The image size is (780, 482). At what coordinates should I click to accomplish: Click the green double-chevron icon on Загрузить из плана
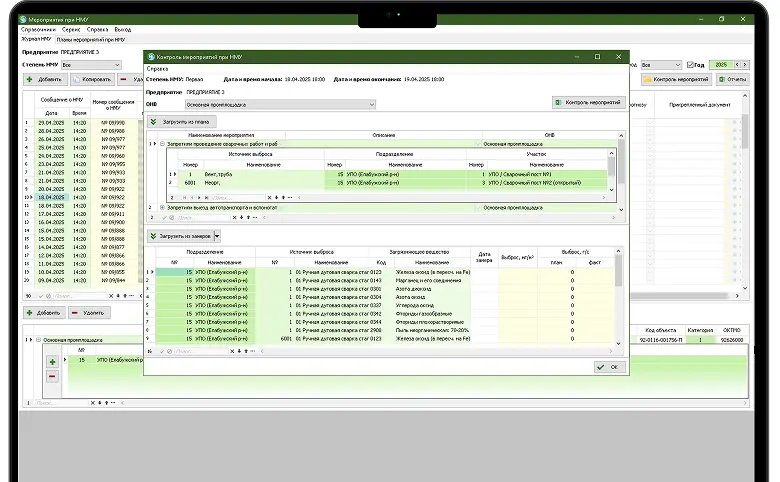tap(154, 122)
